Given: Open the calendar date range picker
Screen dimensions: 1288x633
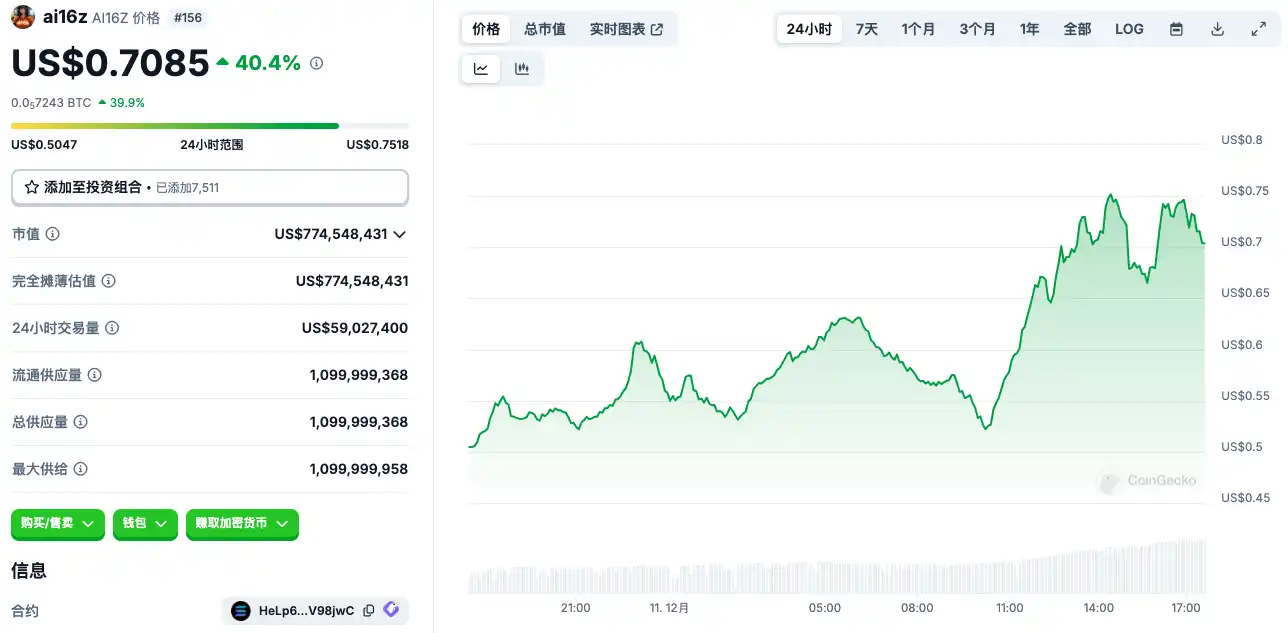Looking at the screenshot, I should 1176,29.
